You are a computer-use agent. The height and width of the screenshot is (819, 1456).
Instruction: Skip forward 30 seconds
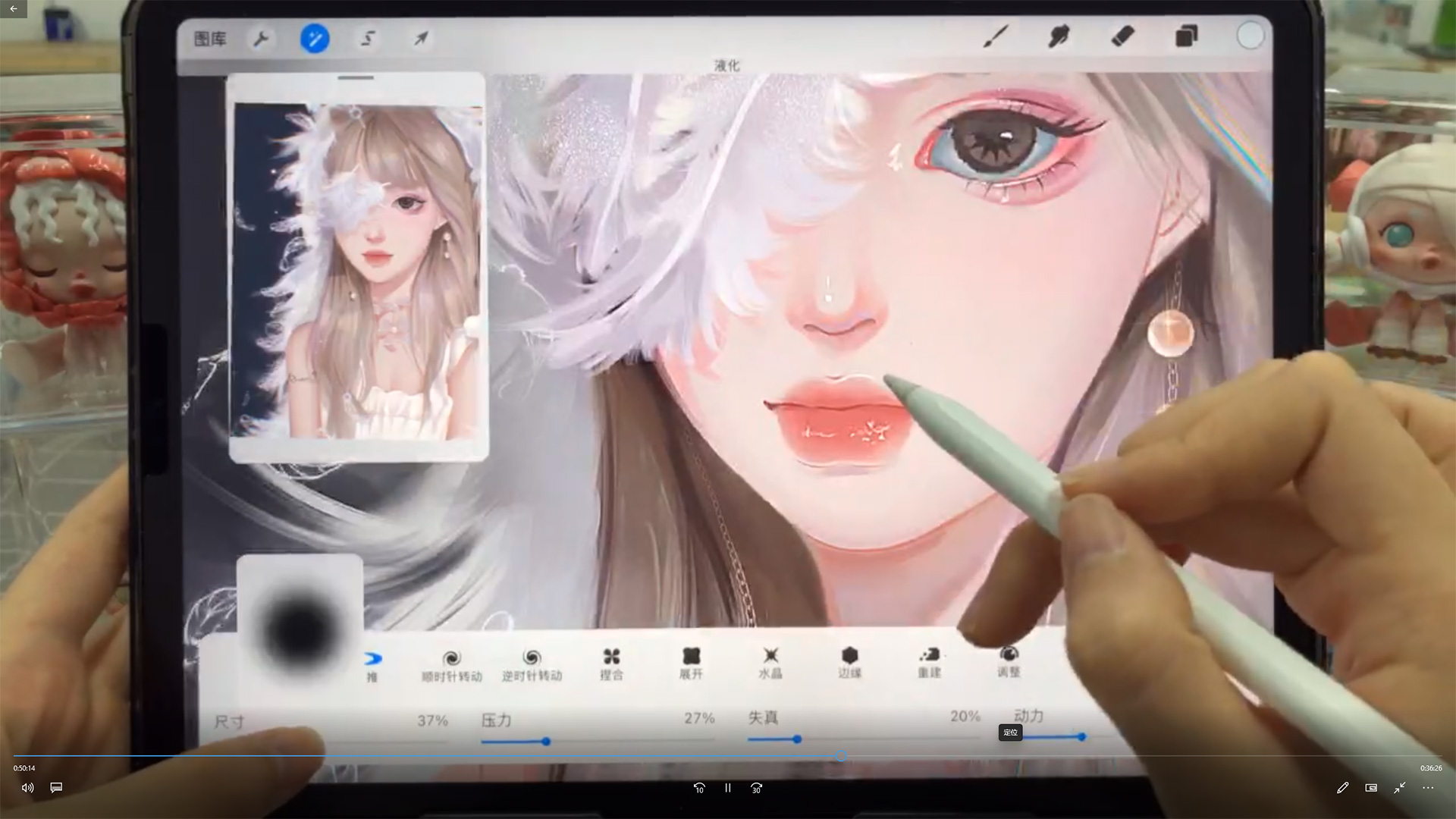pyautogui.click(x=756, y=788)
